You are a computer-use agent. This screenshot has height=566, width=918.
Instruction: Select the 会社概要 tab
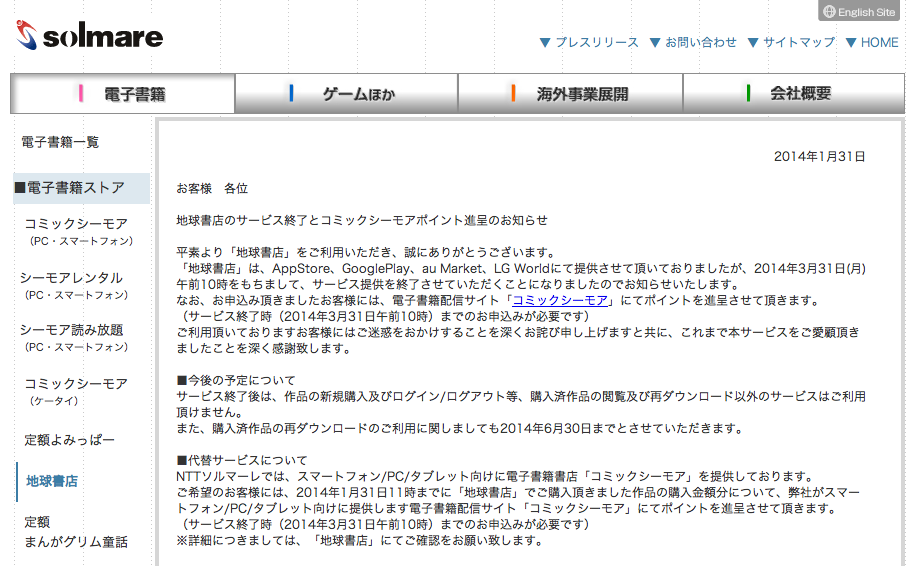(x=794, y=94)
